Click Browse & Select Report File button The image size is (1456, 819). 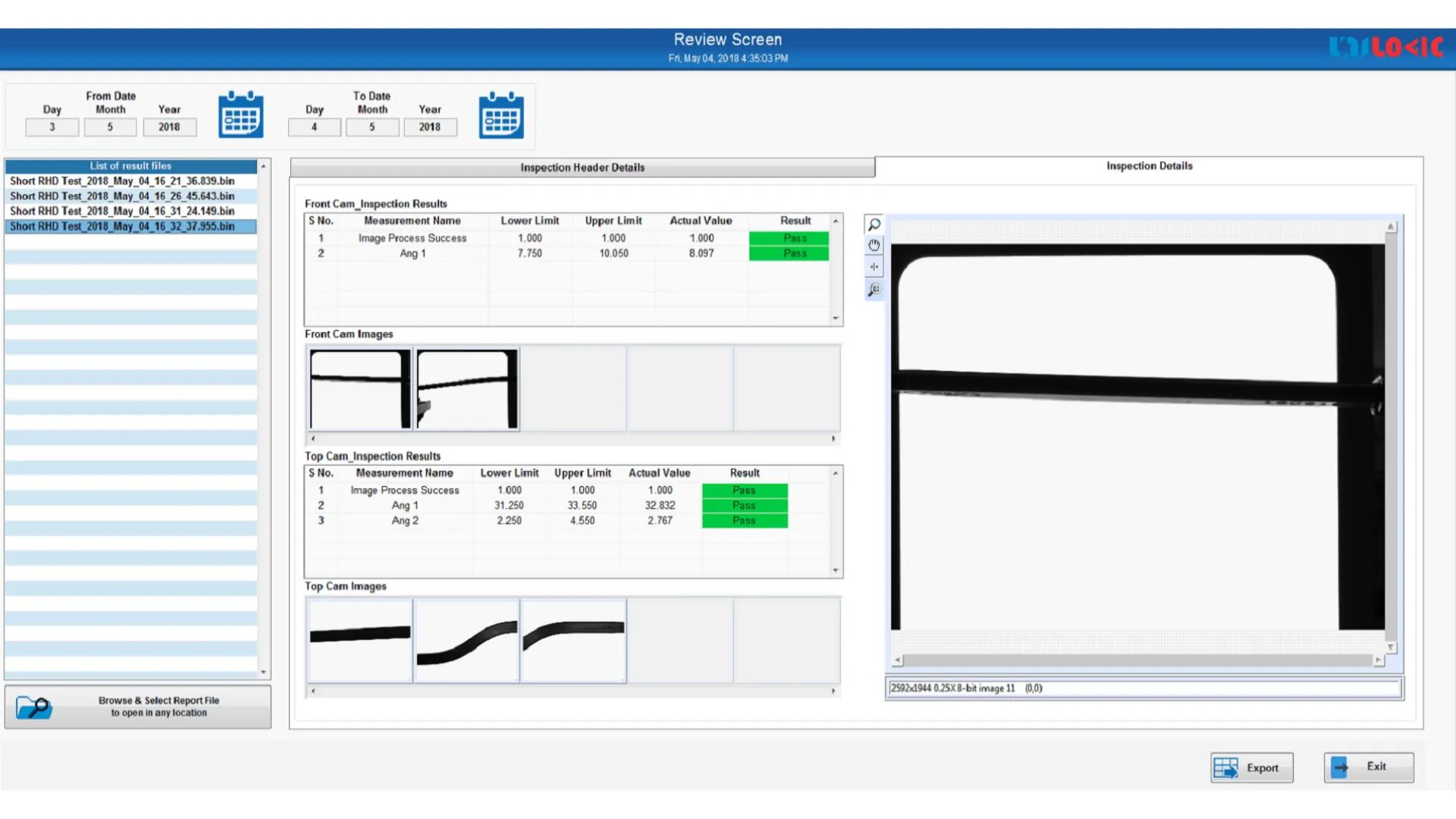[x=158, y=707]
